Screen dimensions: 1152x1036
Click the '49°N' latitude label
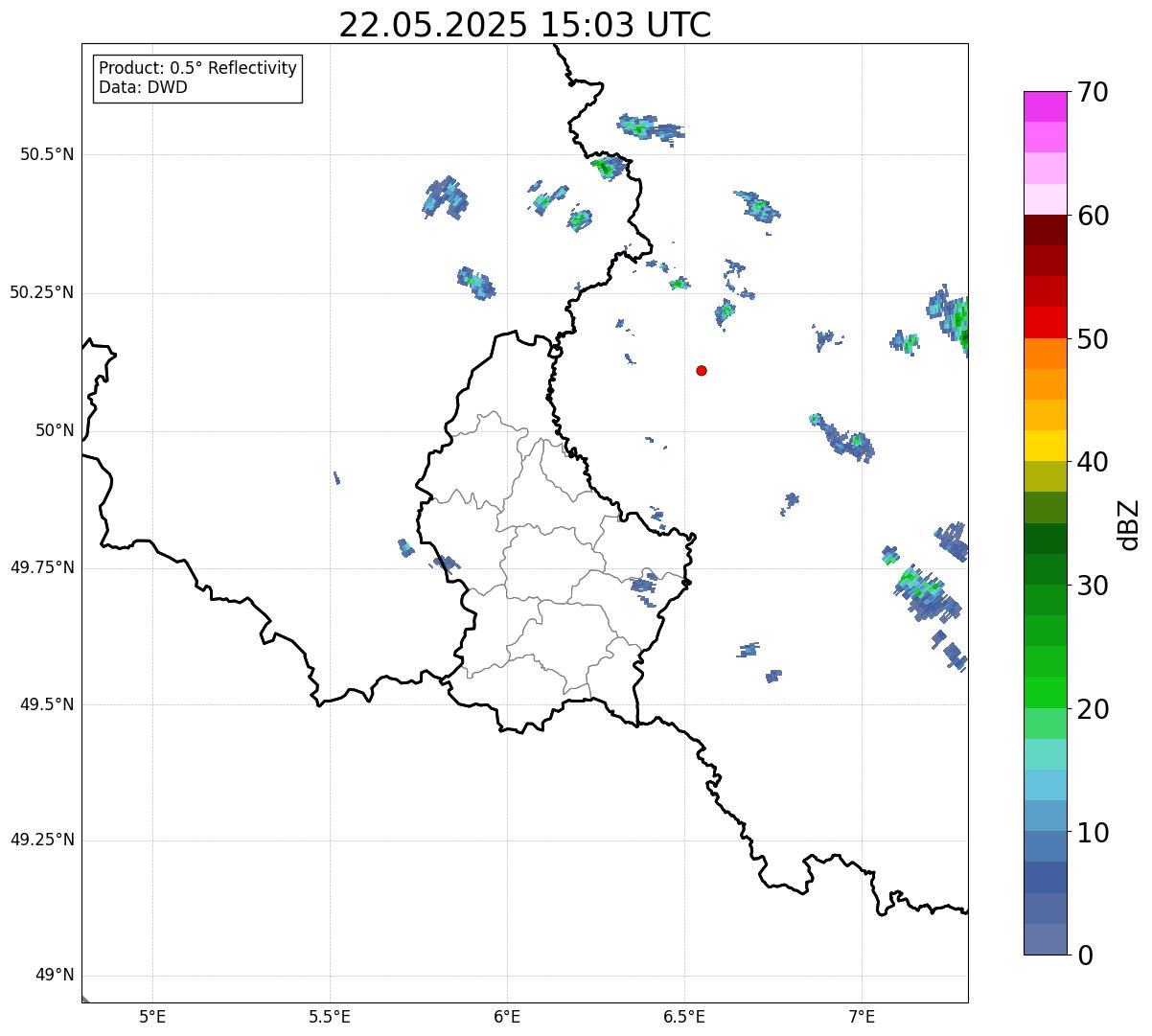pos(55,975)
